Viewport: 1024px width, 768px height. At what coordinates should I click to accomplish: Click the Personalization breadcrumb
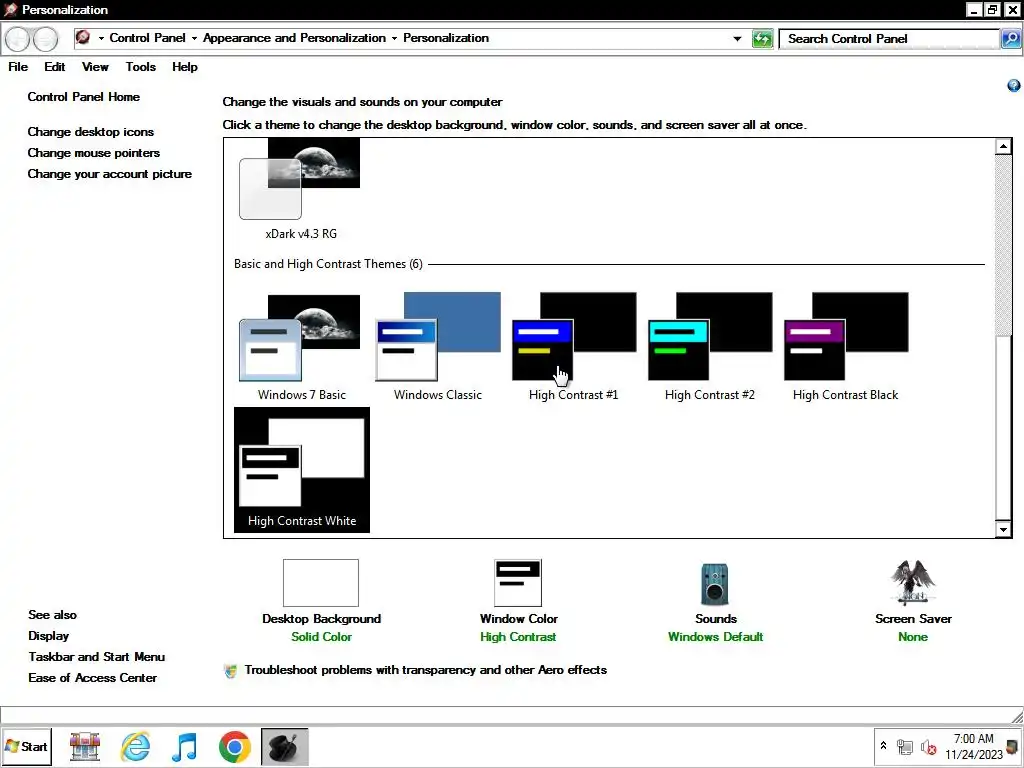(446, 38)
